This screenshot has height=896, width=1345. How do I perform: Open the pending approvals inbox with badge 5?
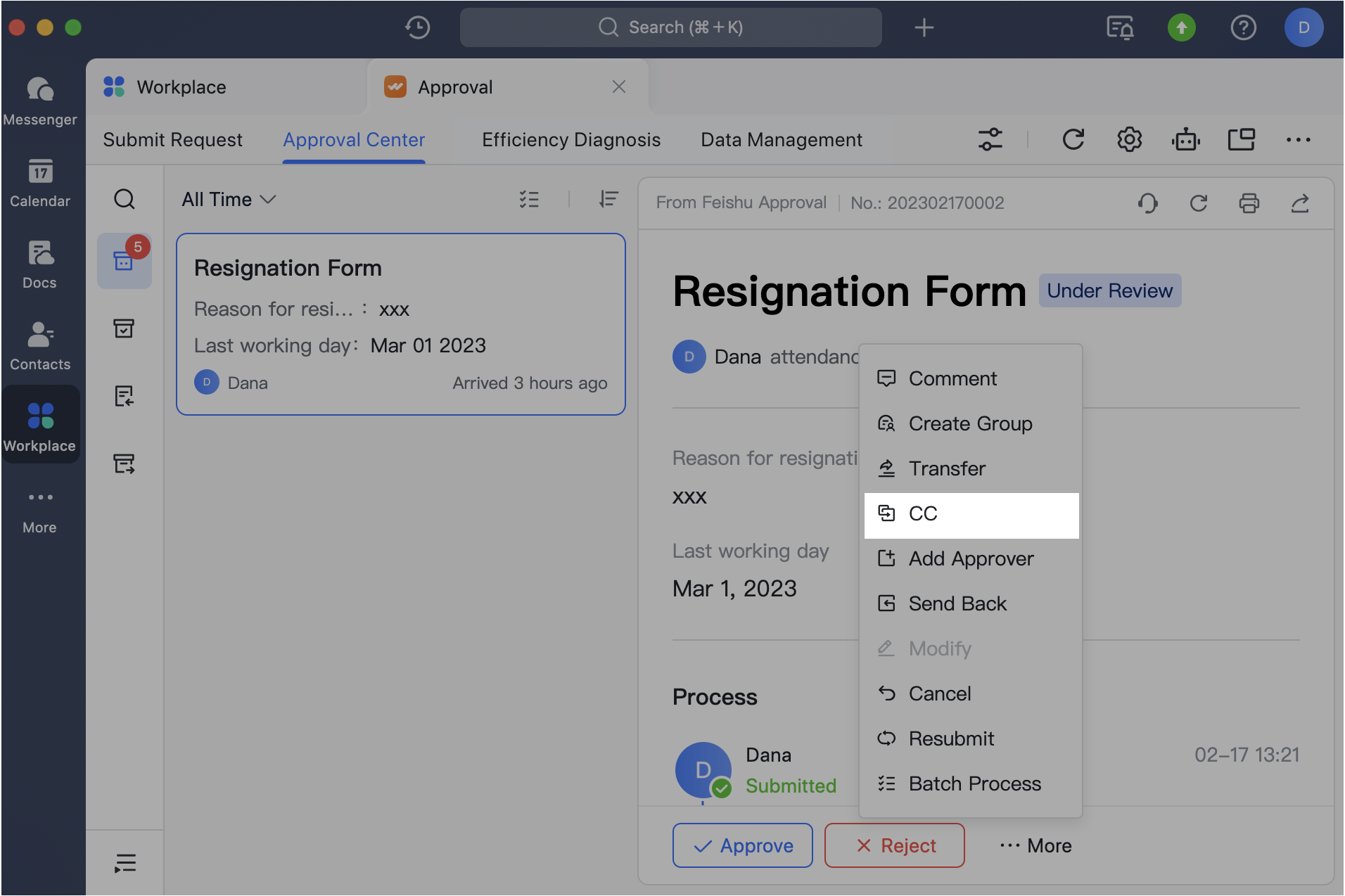tap(125, 261)
